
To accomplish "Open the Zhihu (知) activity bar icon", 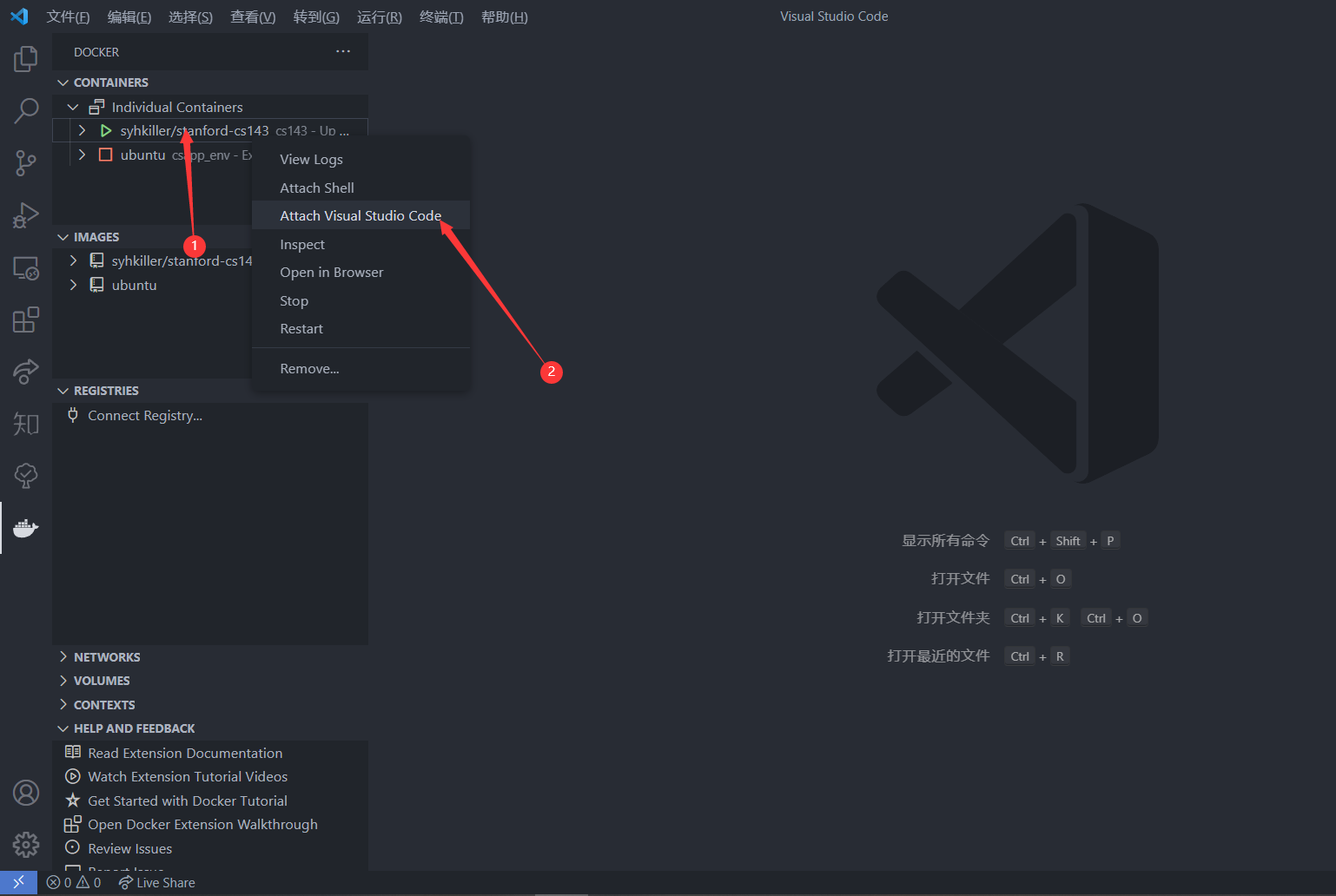I will tap(26, 424).
